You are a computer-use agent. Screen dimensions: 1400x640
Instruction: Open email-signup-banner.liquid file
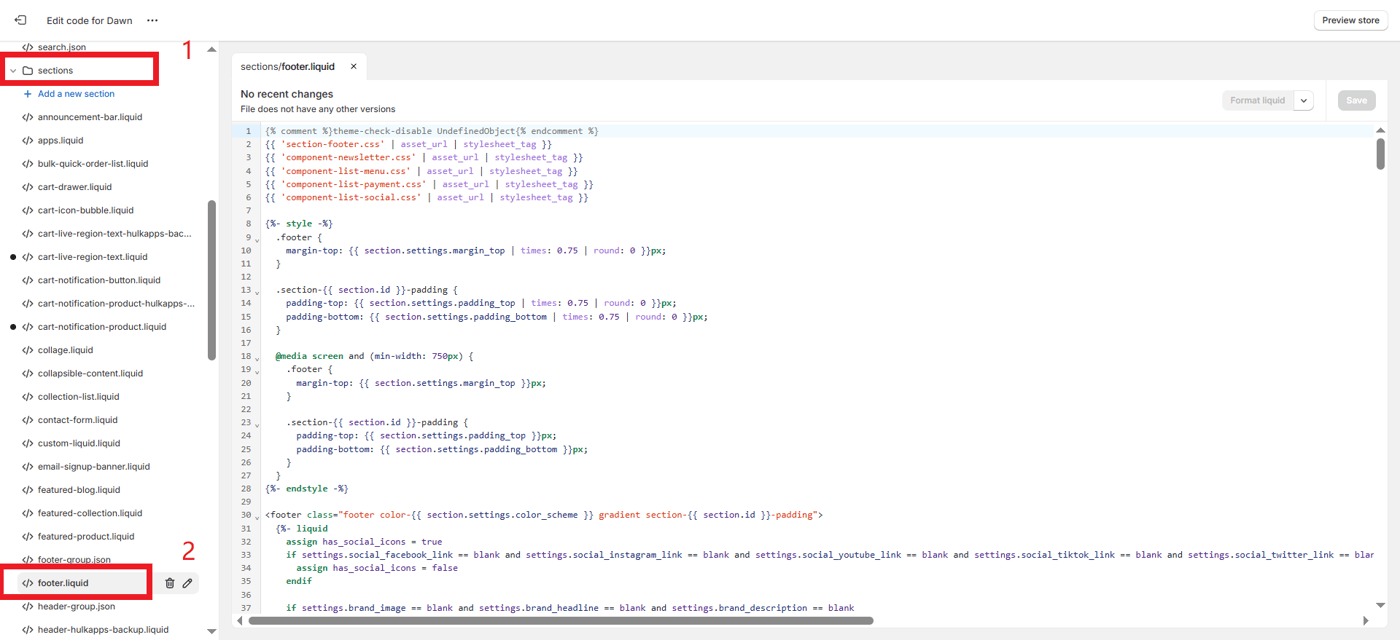94,467
